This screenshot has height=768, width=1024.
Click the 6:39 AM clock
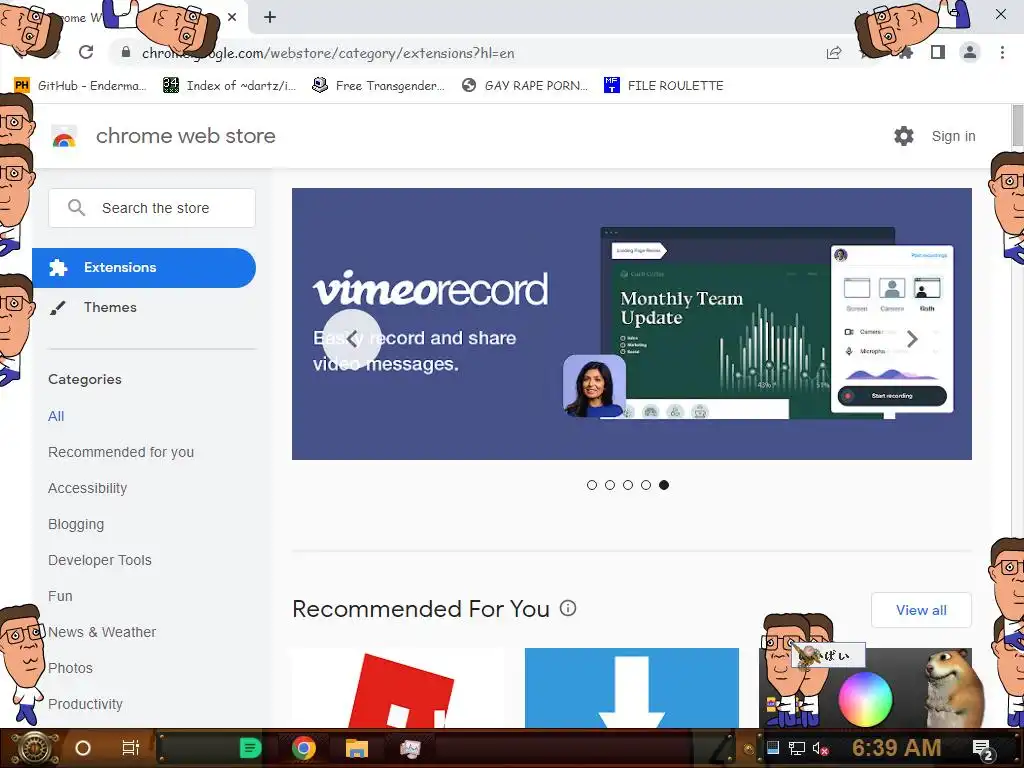coord(897,748)
